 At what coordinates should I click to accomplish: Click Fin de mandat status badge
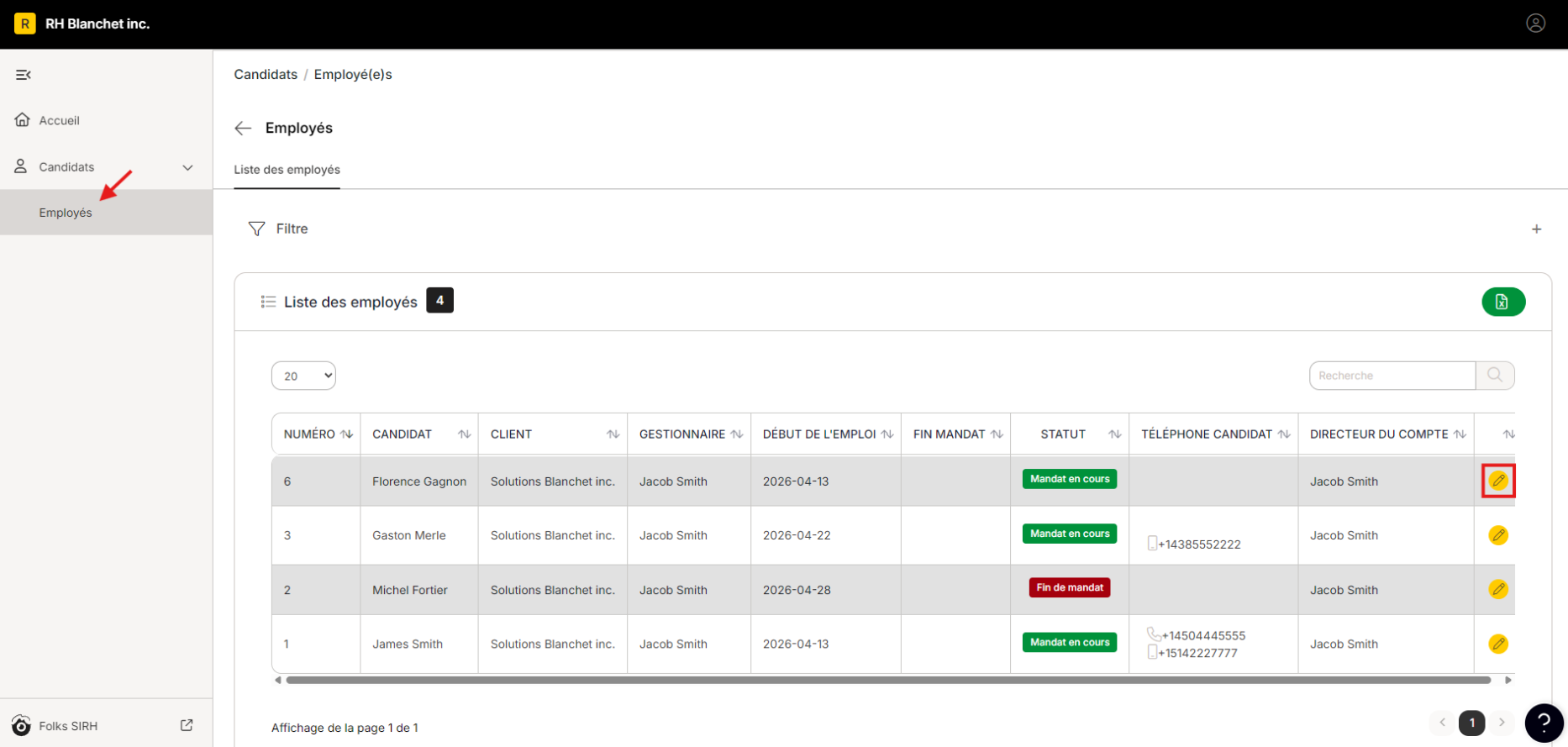point(1070,587)
